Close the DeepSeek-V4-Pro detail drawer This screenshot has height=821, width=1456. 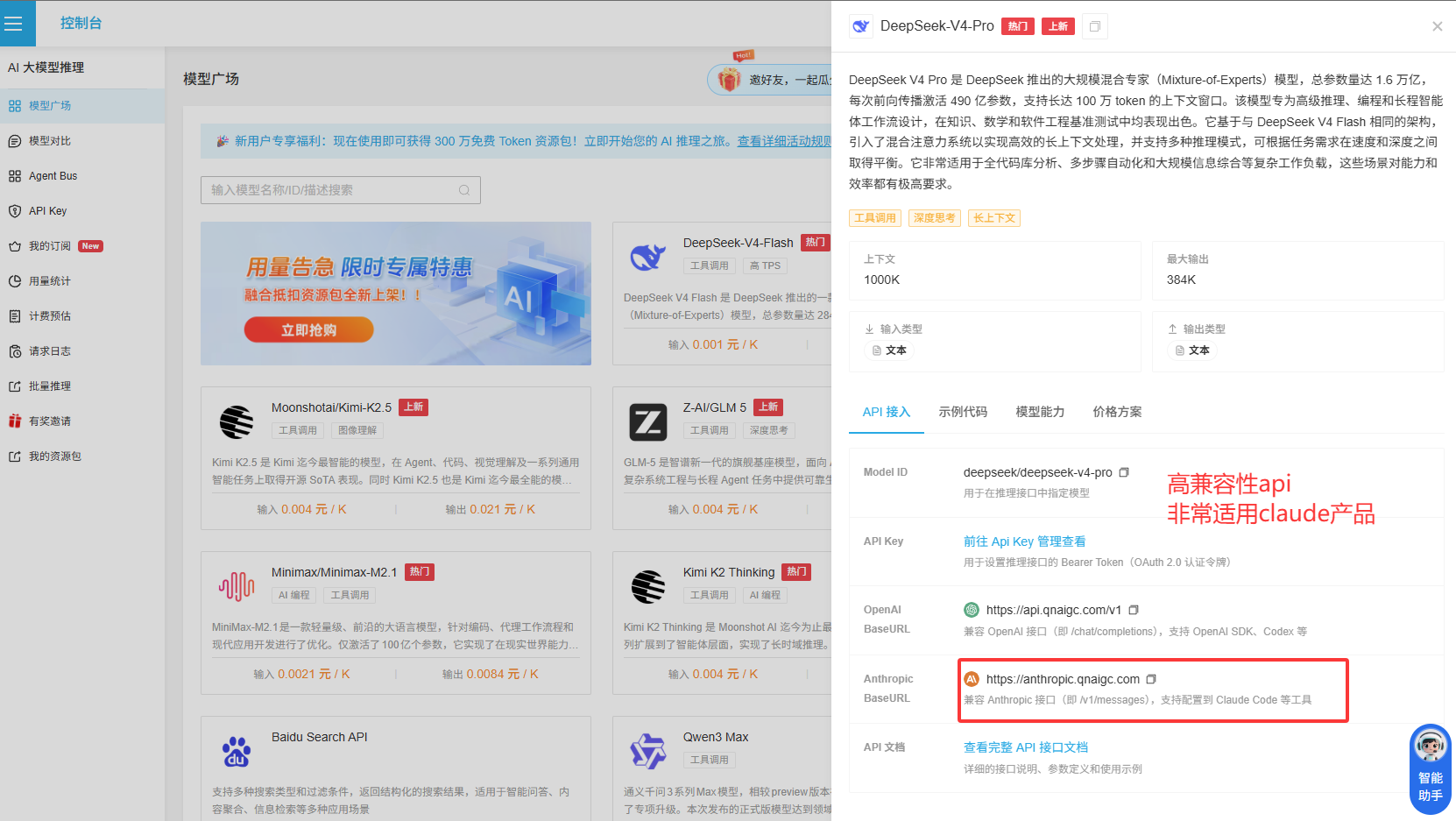1437,26
